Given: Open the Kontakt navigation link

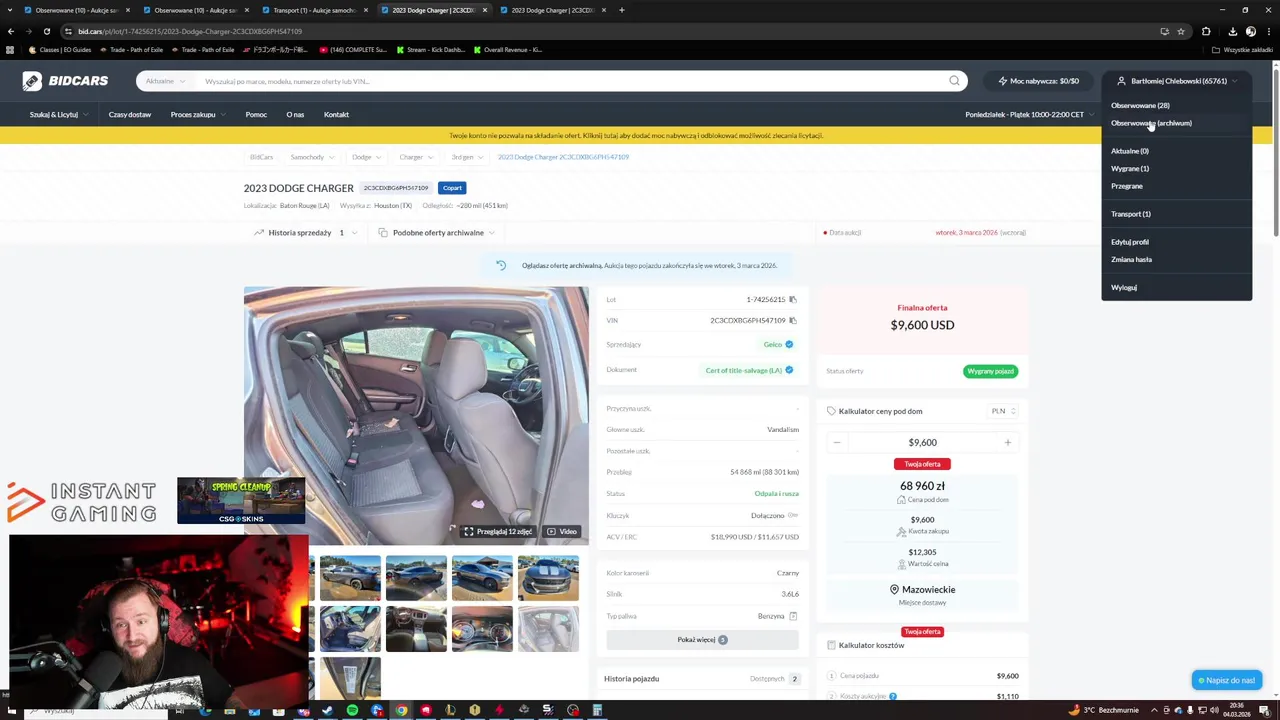Looking at the screenshot, I should (336, 114).
